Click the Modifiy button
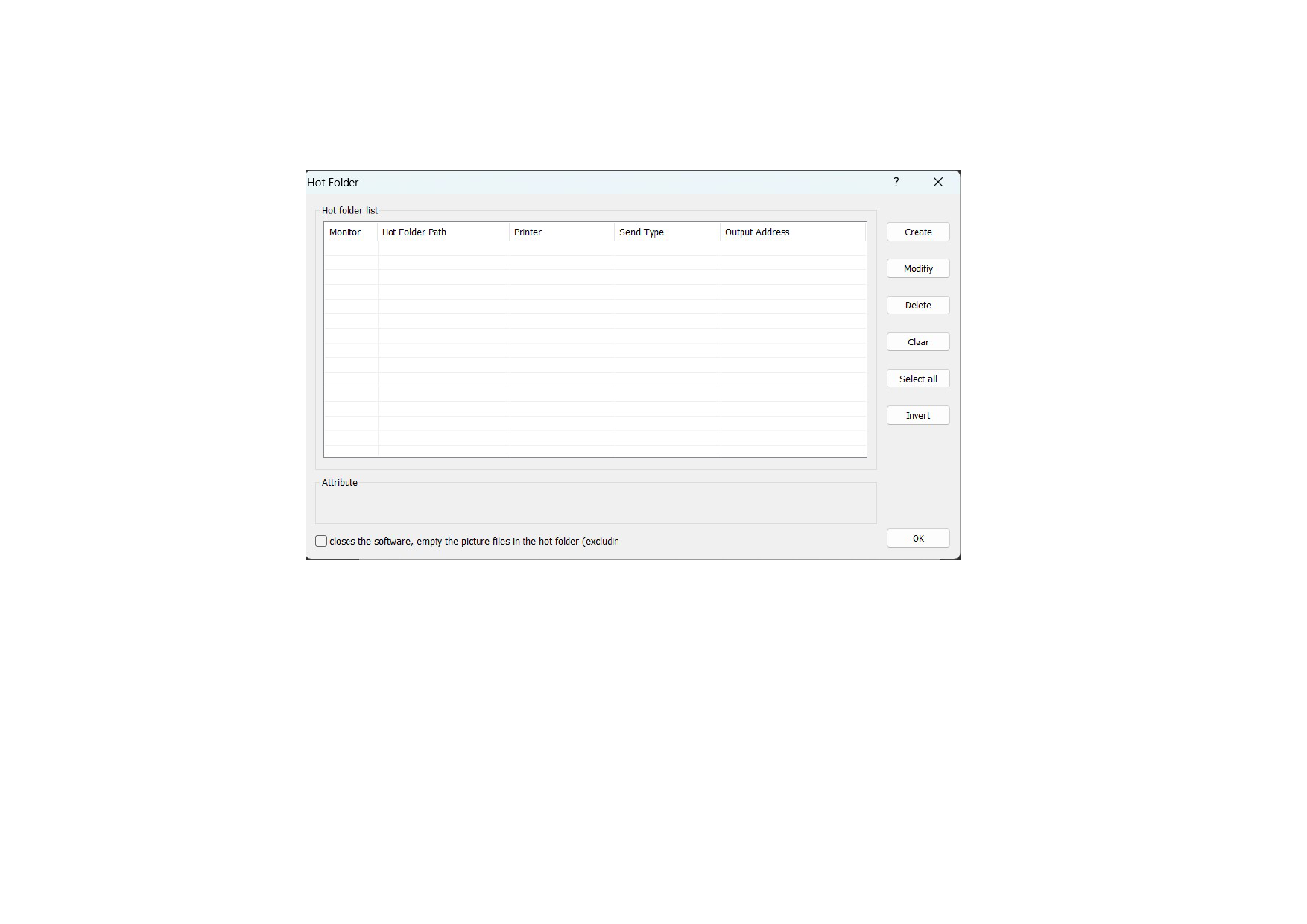 pos(918,269)
